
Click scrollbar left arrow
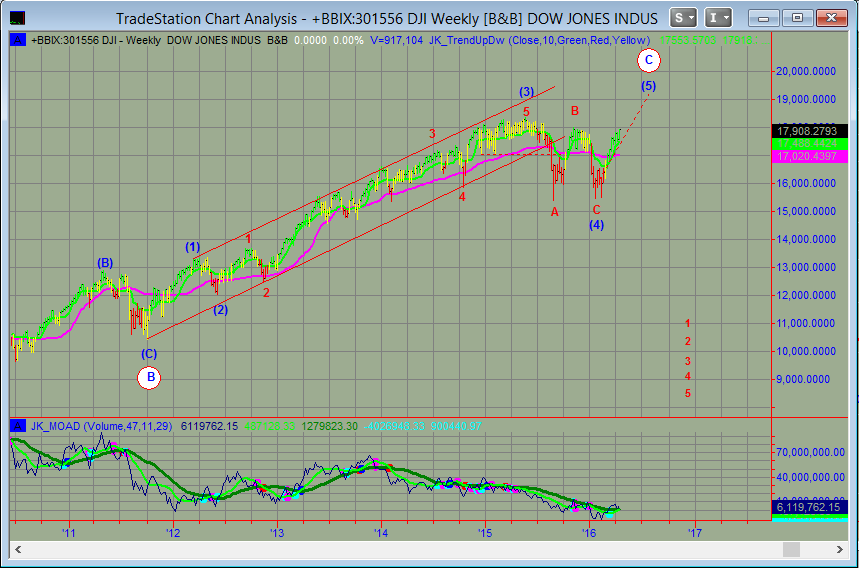point(18,549)
